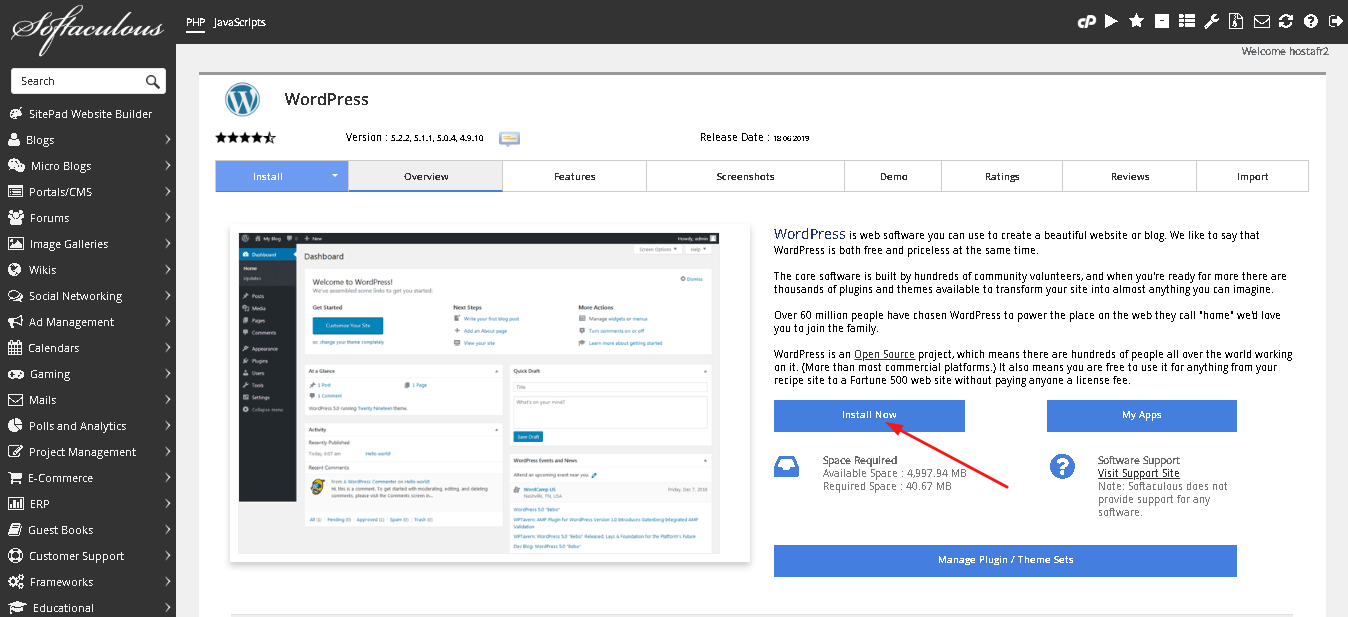The height and width of the screenshot is (617, 1348).
Task: Open ratings with the star icon
Action: (1136, 21)
